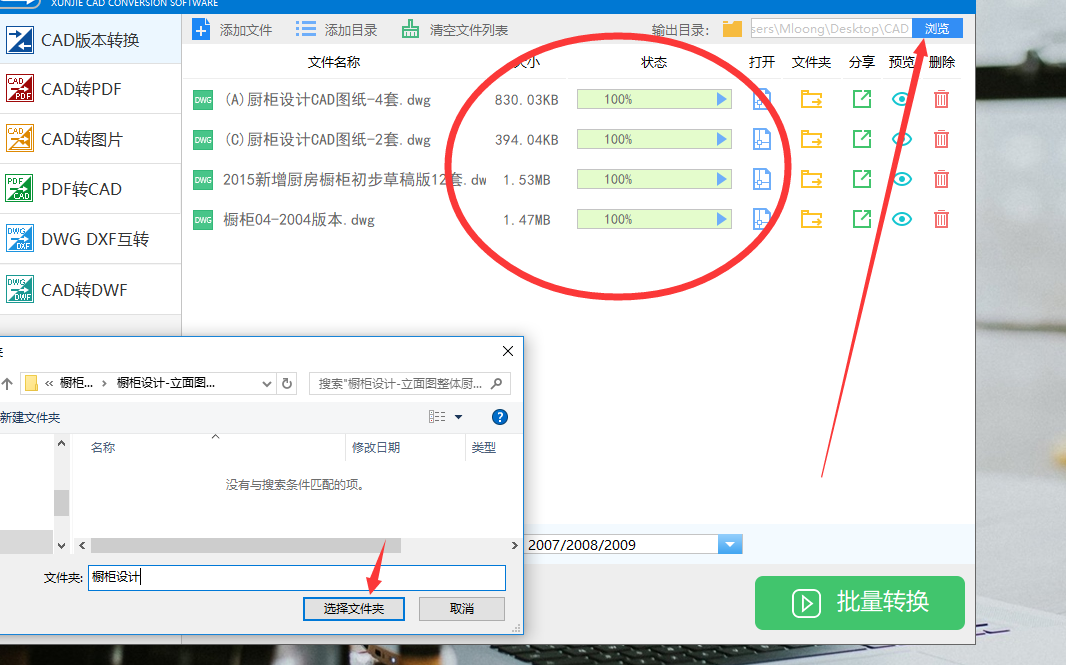
Task: Open DWG DXF互转 section
Action: [90, 239]
